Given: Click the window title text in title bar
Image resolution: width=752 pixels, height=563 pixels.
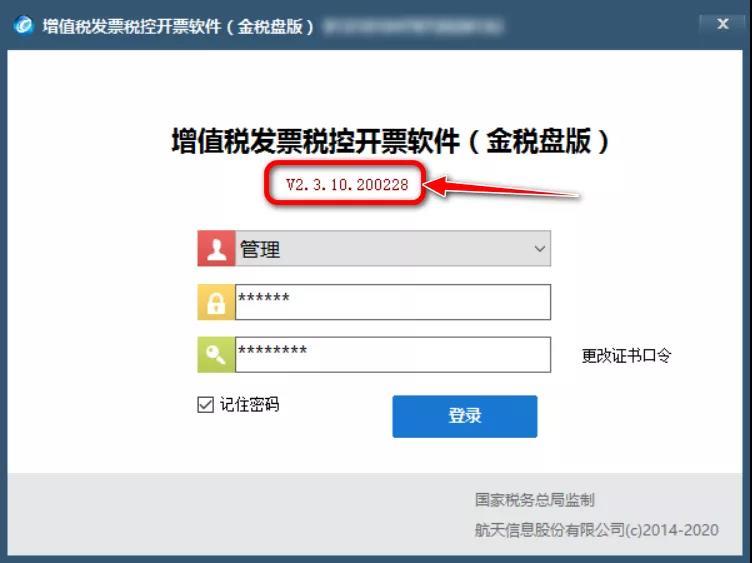Looking at the screenshot, I should (178, 26).
